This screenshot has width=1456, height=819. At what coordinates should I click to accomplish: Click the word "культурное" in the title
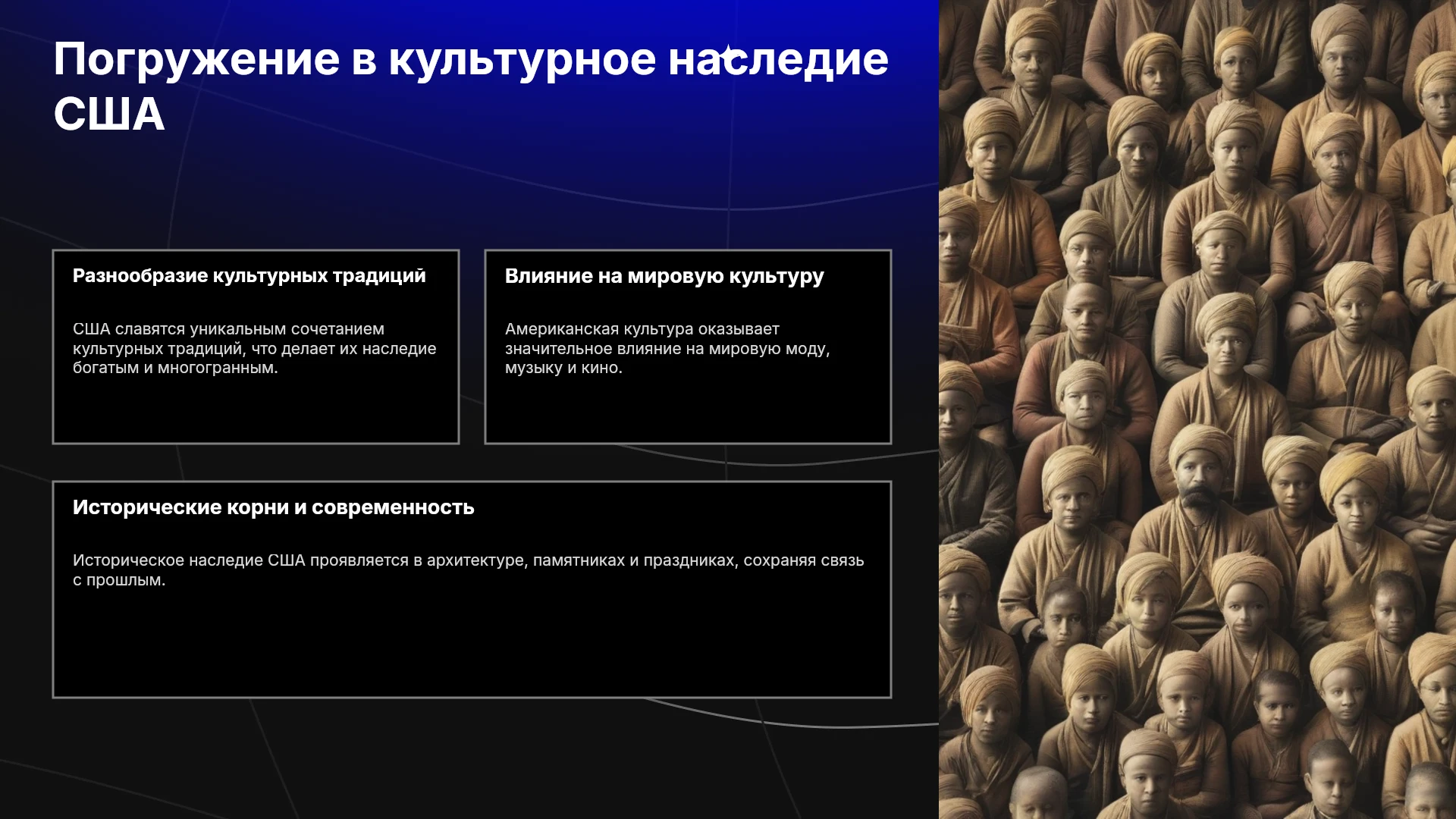coord(522,60)
